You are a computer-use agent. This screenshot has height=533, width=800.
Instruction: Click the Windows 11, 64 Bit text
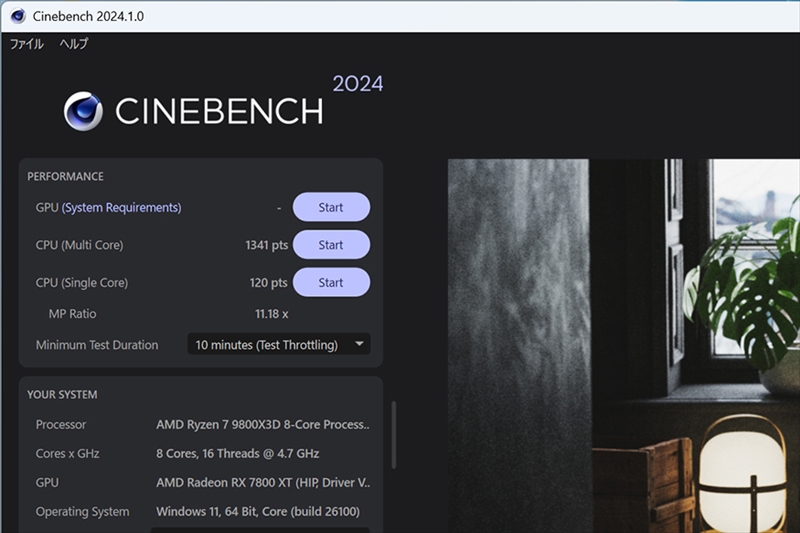point(258,512)
